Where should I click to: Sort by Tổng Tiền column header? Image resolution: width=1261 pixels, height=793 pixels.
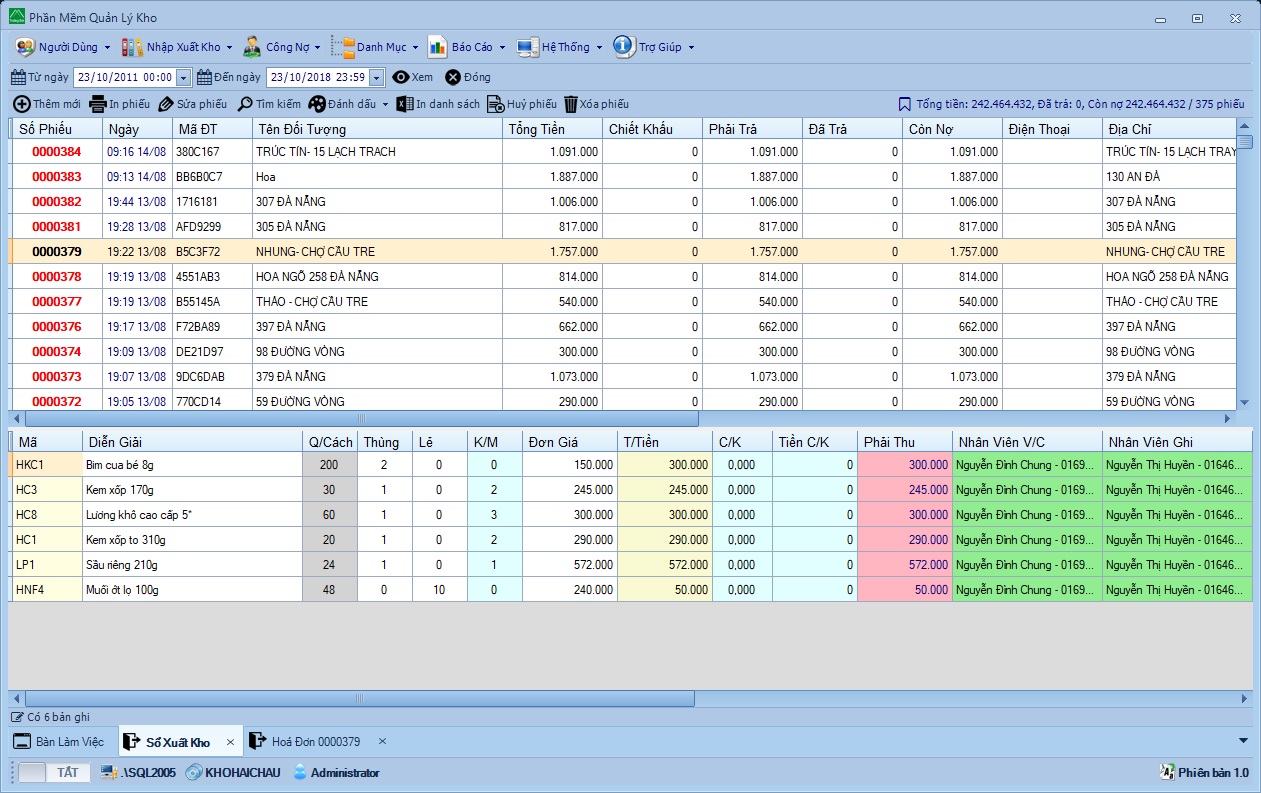point(551,129)
